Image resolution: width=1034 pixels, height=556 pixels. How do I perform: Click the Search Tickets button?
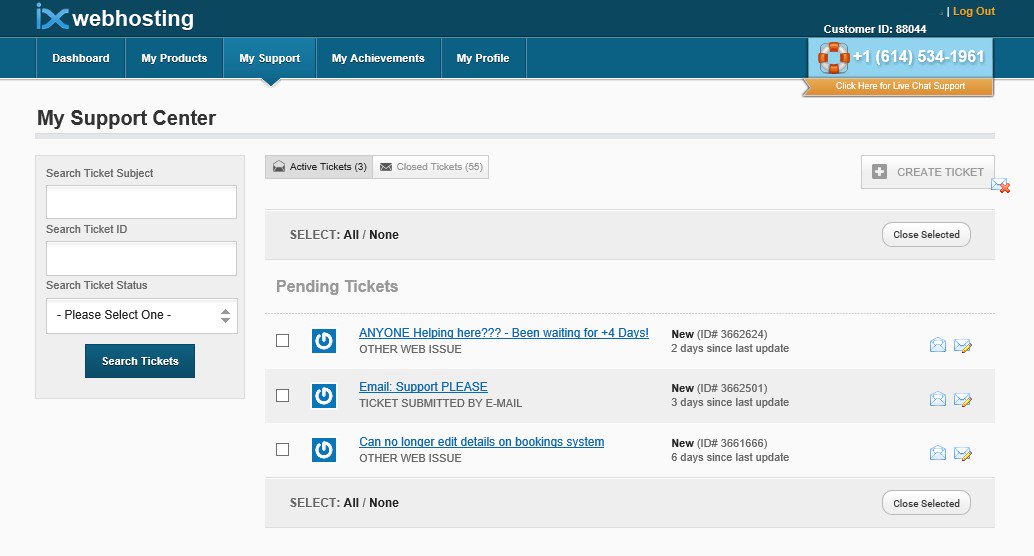pyautogui.click(x=140, y=361)
